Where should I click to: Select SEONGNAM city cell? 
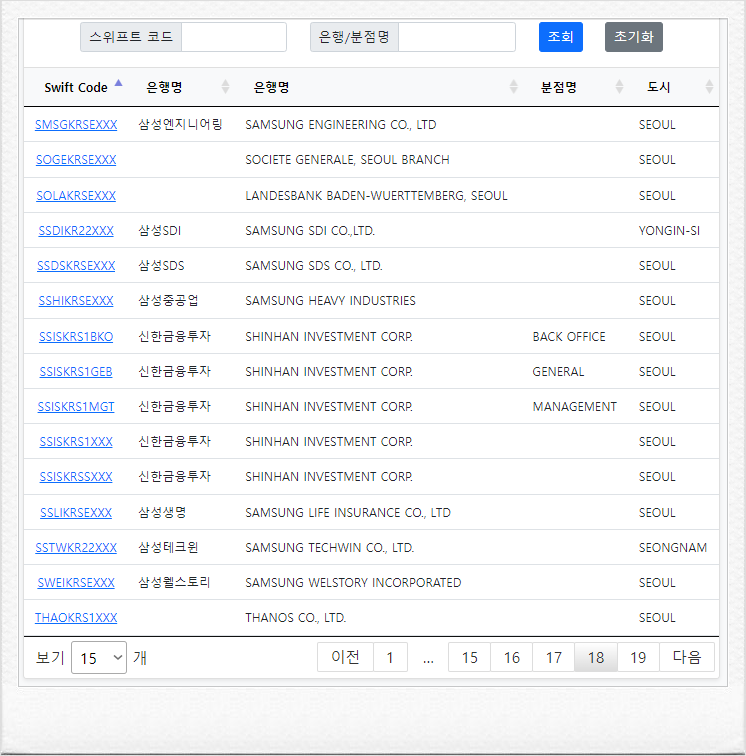click(x=673, y=548)
